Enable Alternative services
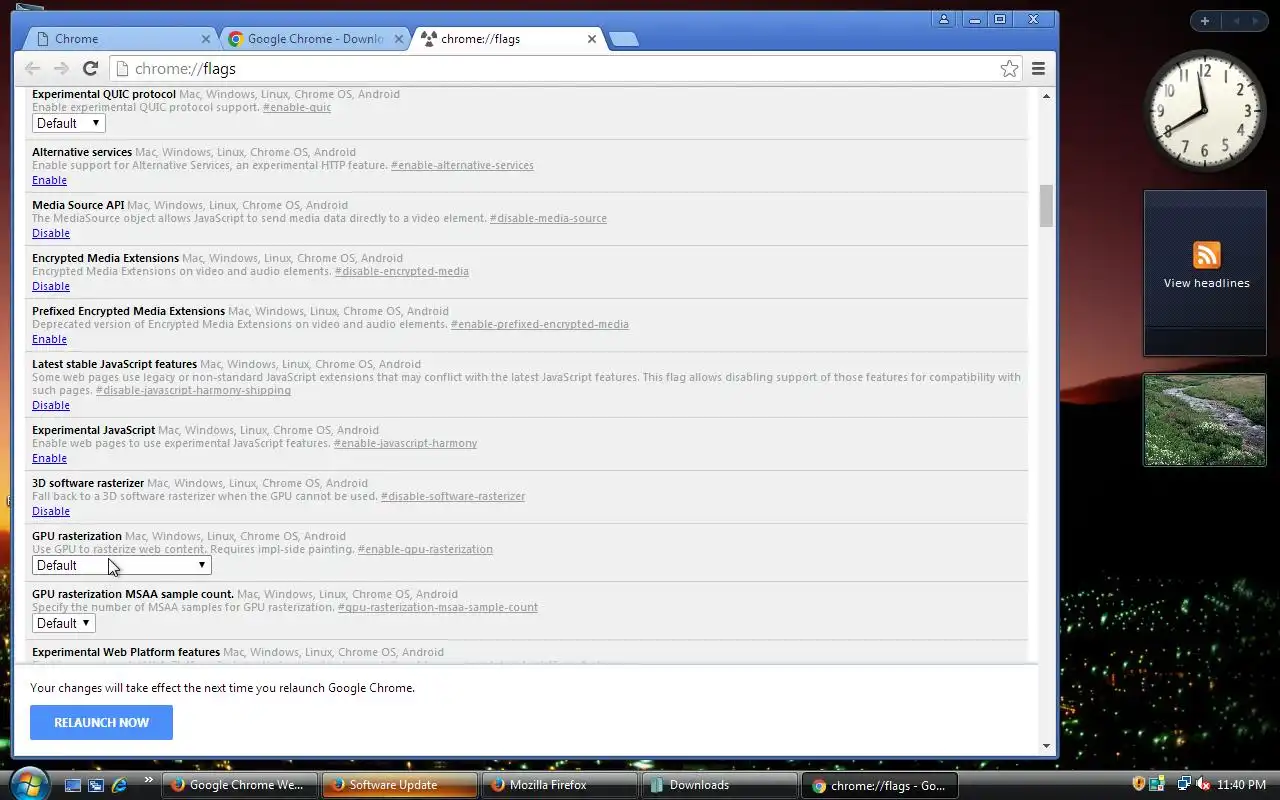This screenshot has width=1280, height=800. (49, 180)
